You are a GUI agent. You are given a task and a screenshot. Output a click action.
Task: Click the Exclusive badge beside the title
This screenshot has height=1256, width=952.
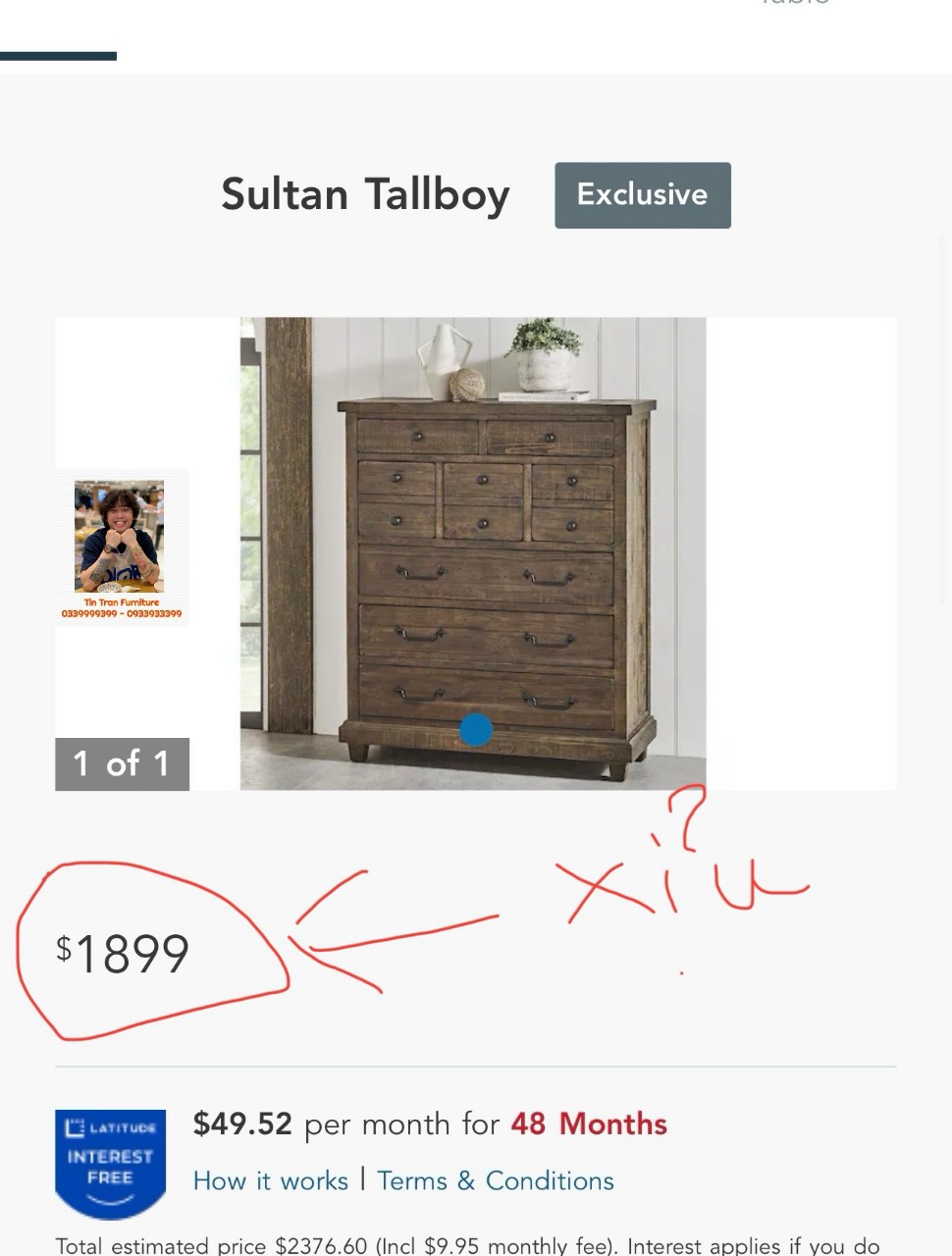click(643, 195)
